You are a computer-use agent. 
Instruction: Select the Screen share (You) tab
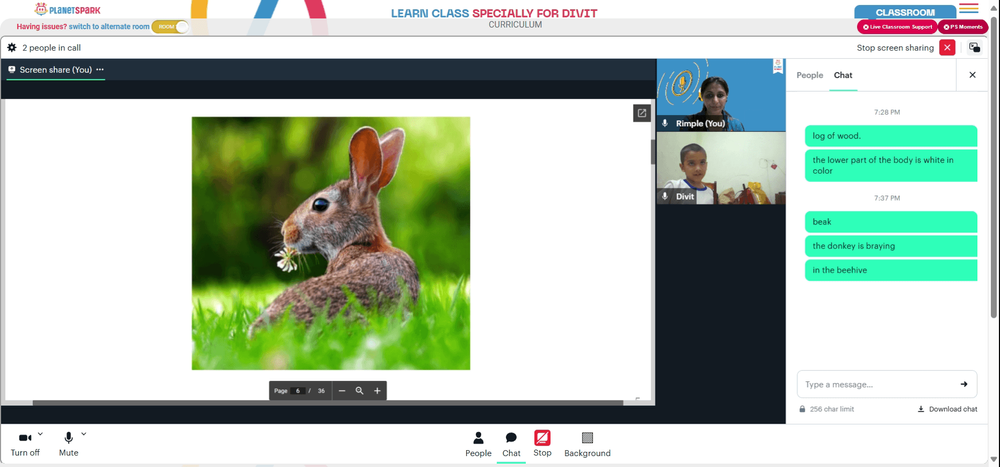click(55, 70)
